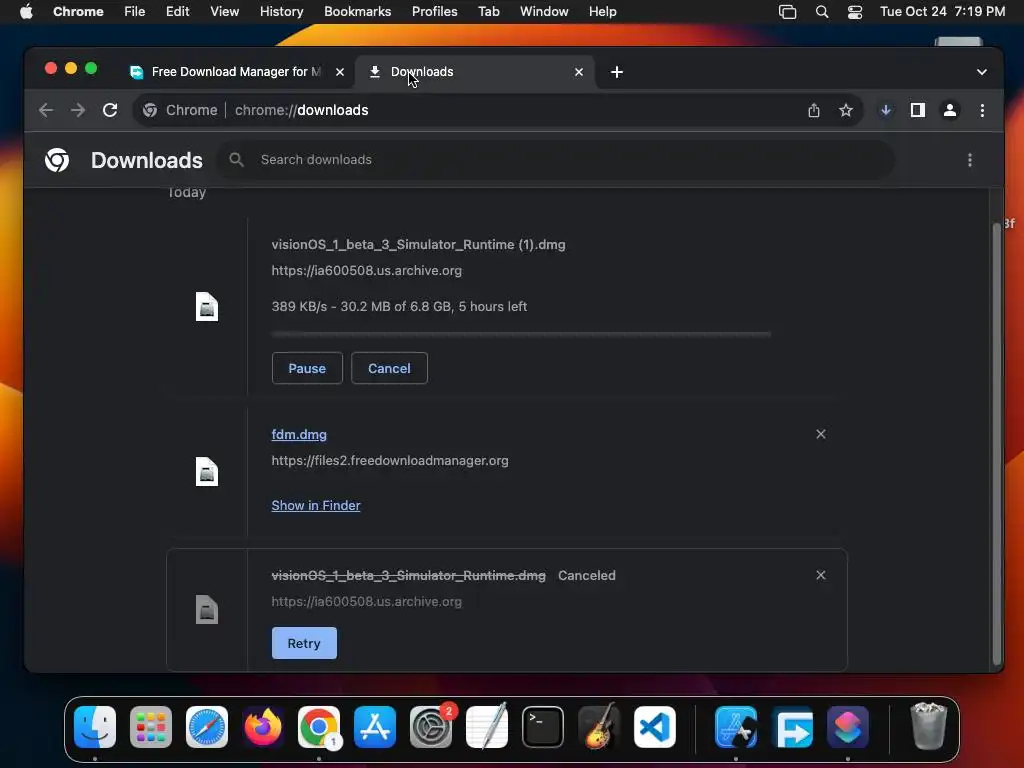The image size is (1024, 768).
Task: Open TextEdit from the Dock
Action: (x=487, y=727)
